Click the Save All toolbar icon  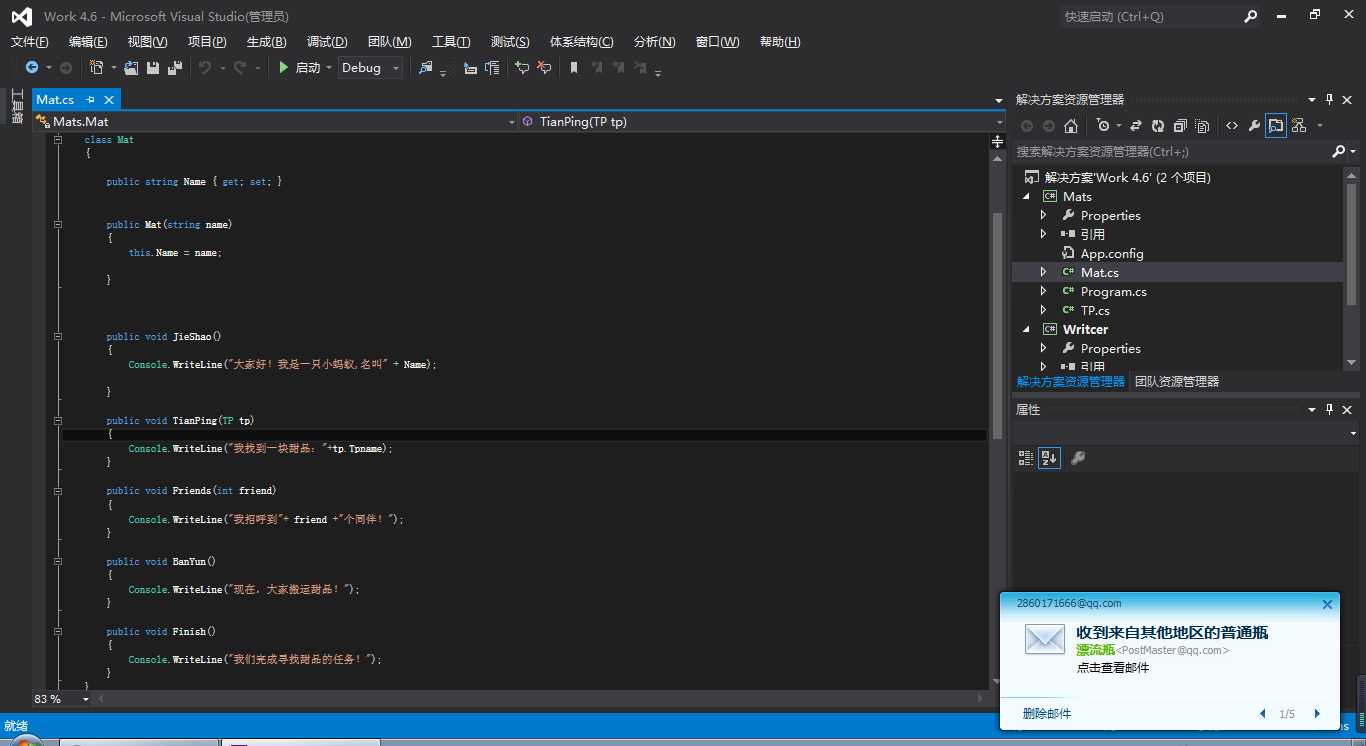(x=175, y=67)
